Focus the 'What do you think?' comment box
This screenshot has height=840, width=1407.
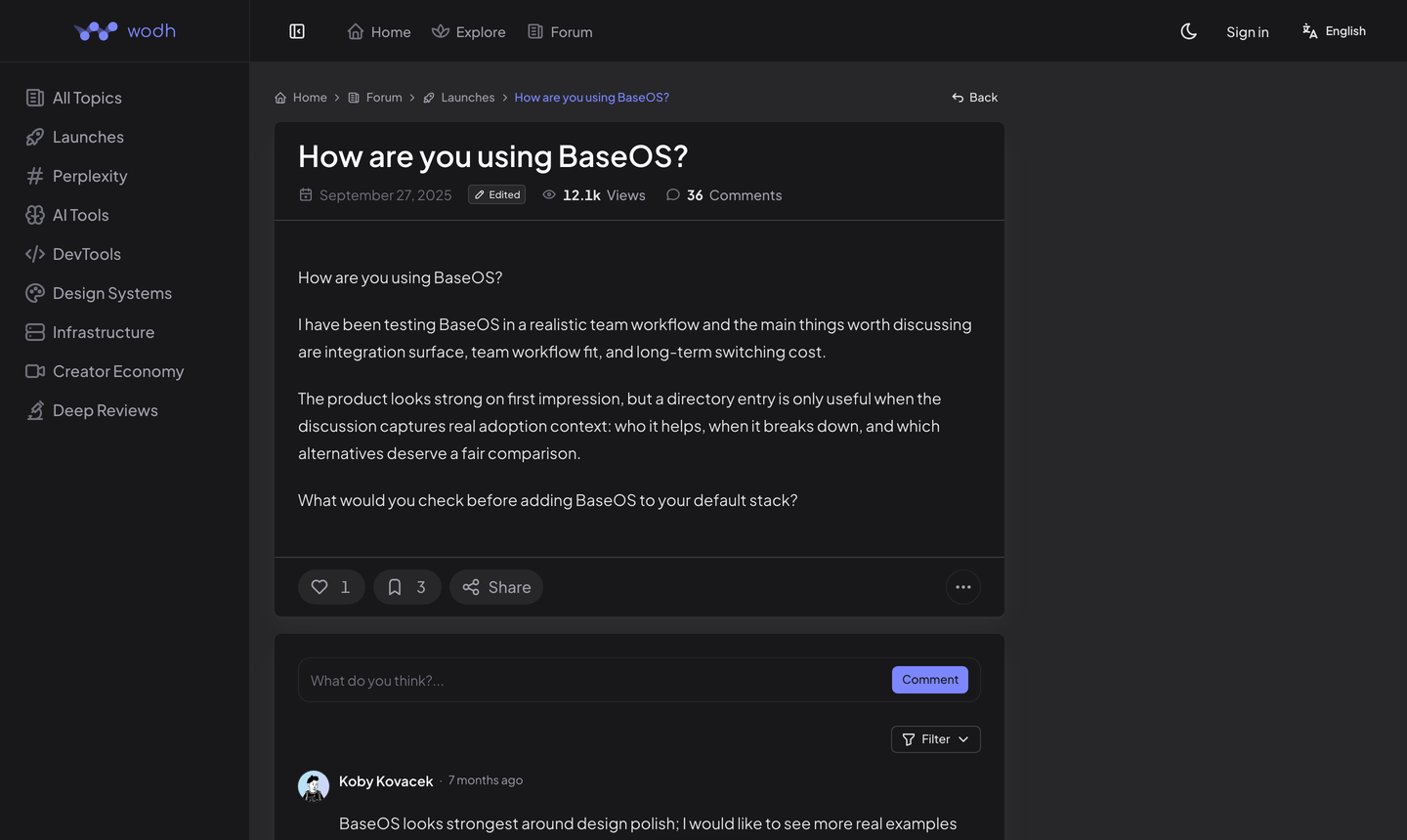(596, 681)
